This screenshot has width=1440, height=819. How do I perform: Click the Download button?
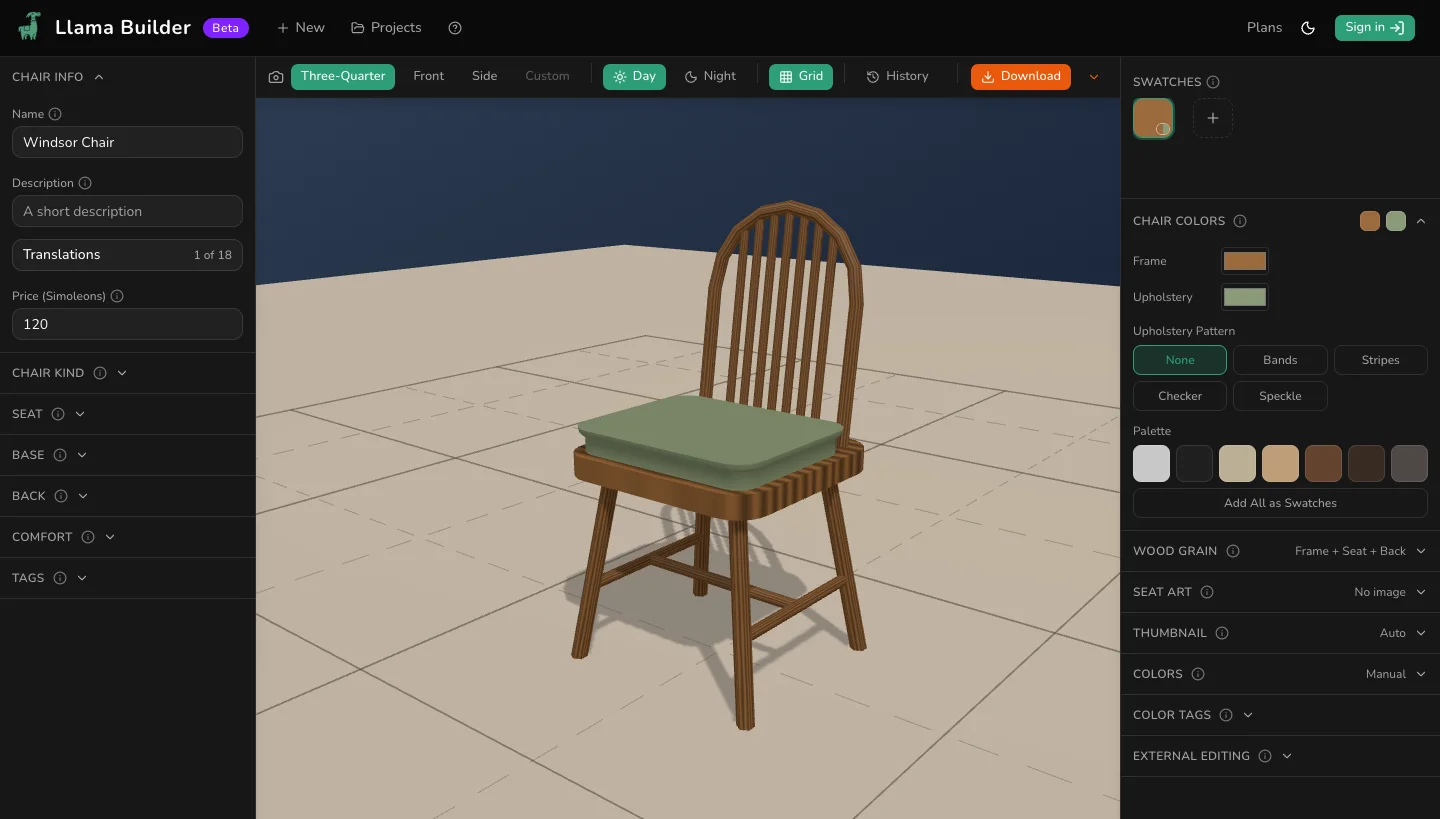(x=1021, y=77)
